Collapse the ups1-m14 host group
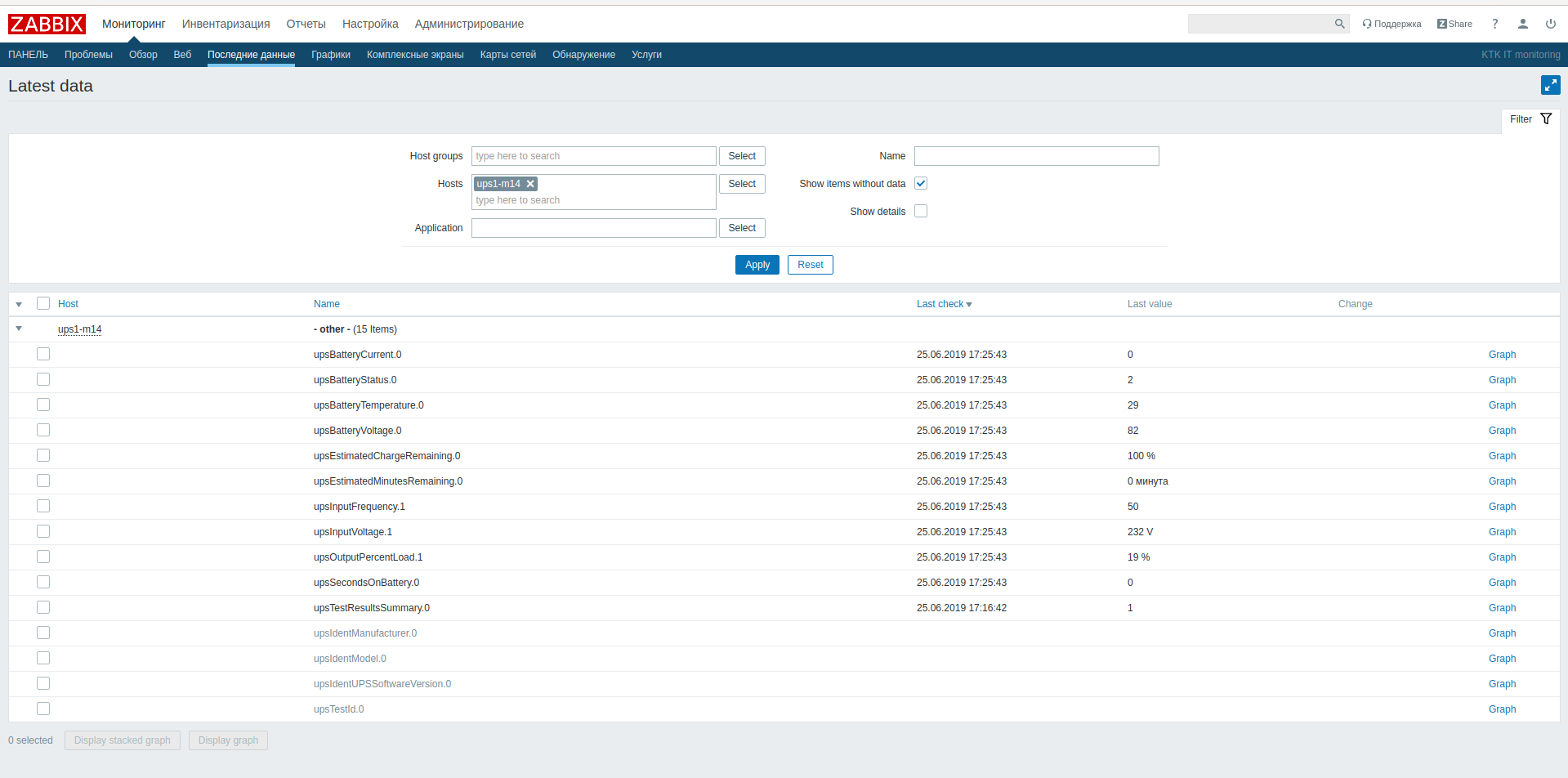This screenshot has width=1568, height=778. click(x=19, y=329)
